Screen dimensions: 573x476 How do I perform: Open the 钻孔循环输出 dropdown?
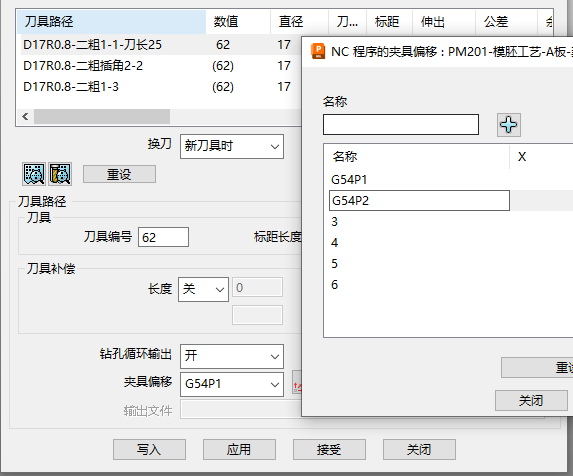232,356
